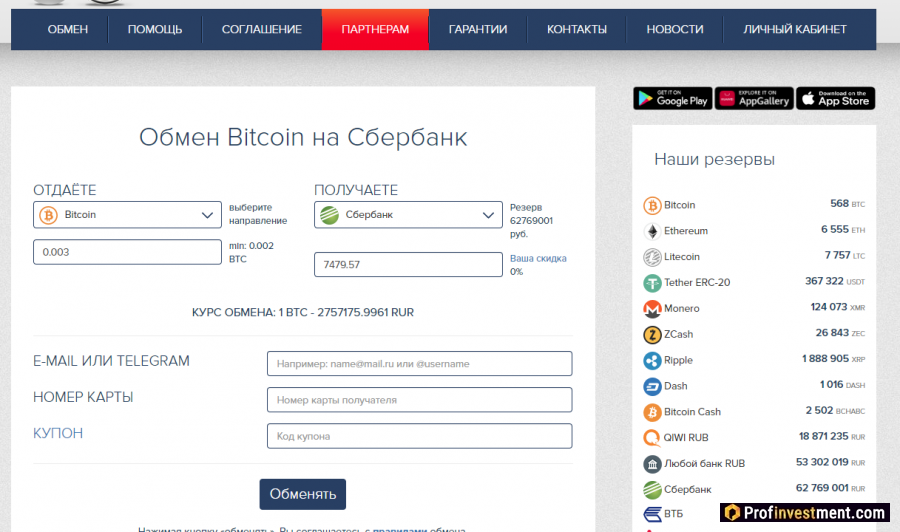This screenshot has width=900, height=532.
Task: Click the Monero name in reserves list
Action: [681, 308]
